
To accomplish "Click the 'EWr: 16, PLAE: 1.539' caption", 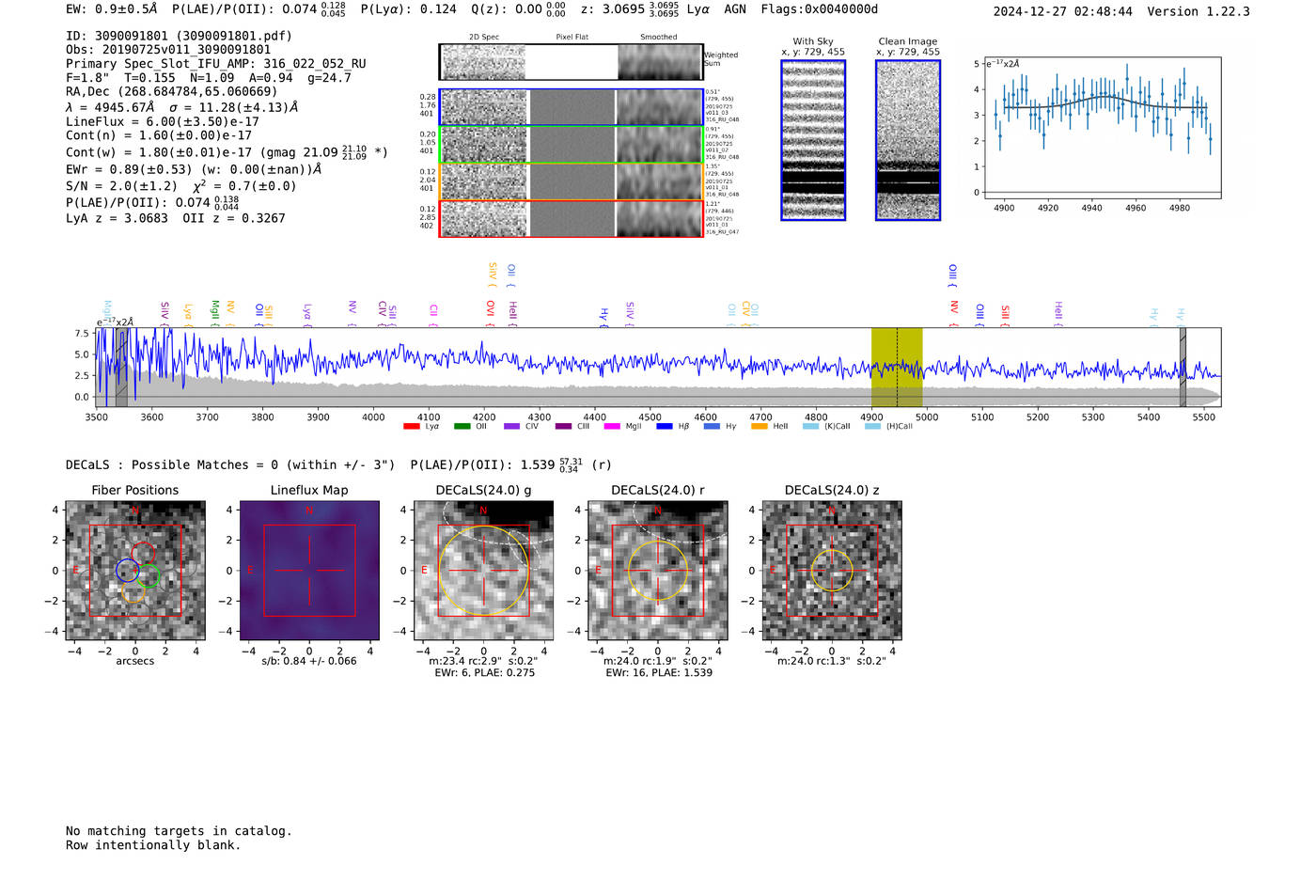I will pos(658,672).
